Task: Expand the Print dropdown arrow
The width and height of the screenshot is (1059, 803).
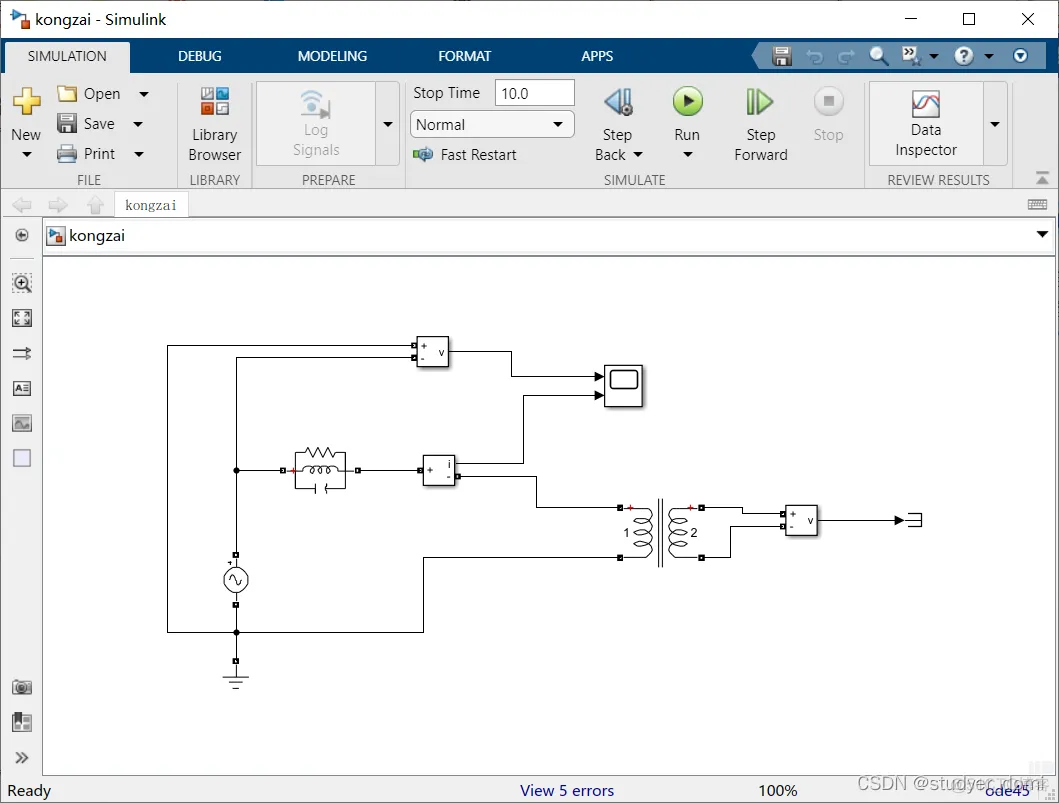Action: point(138,154)
